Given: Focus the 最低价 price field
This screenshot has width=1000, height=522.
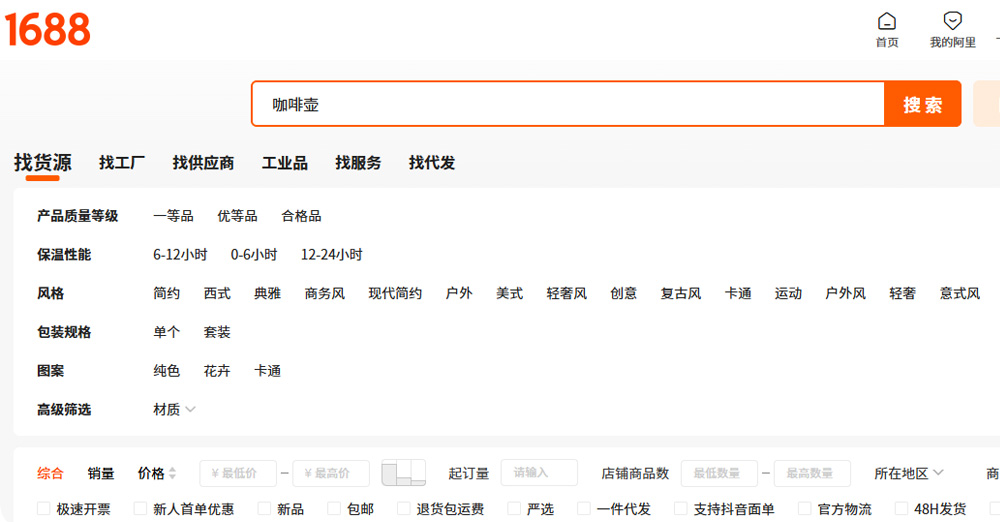Looking at the screenshot, I should (x=238, y=473).
